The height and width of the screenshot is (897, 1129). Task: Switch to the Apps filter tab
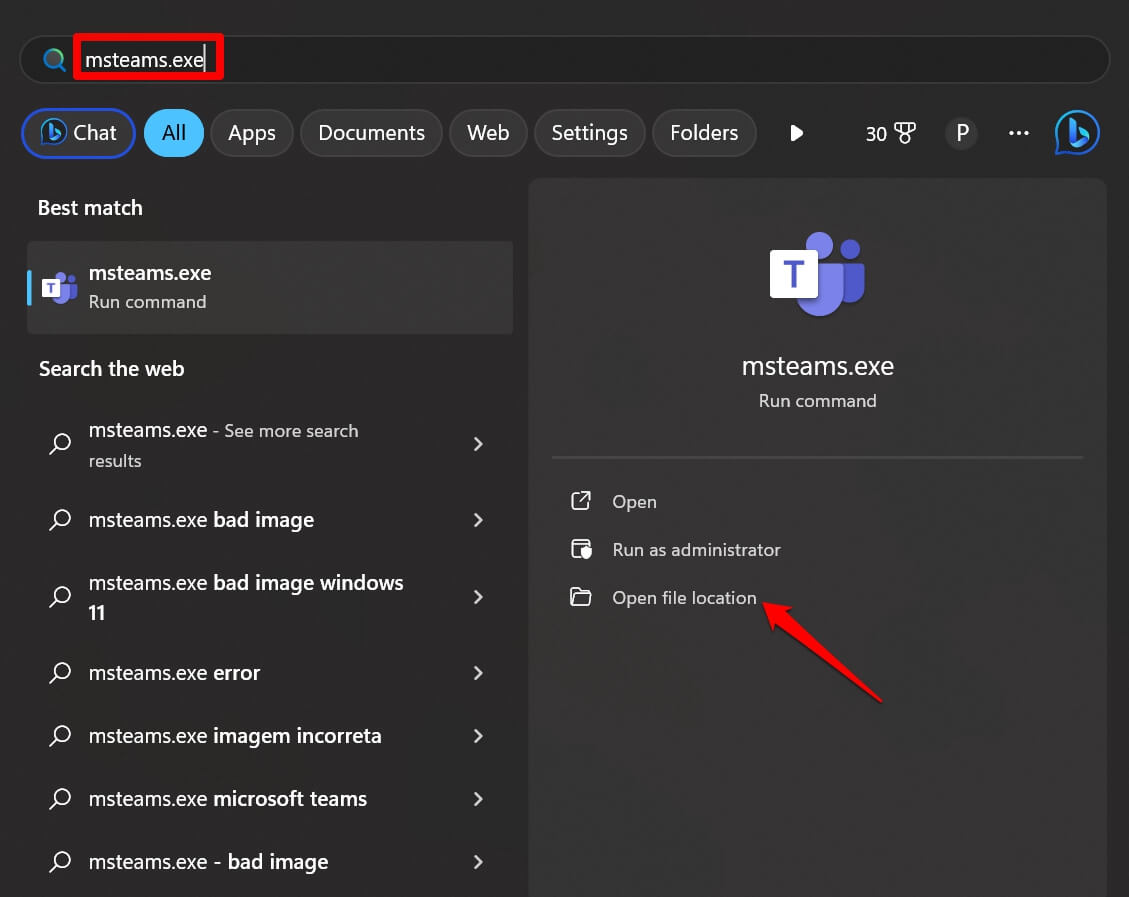(x=251, y=132)
